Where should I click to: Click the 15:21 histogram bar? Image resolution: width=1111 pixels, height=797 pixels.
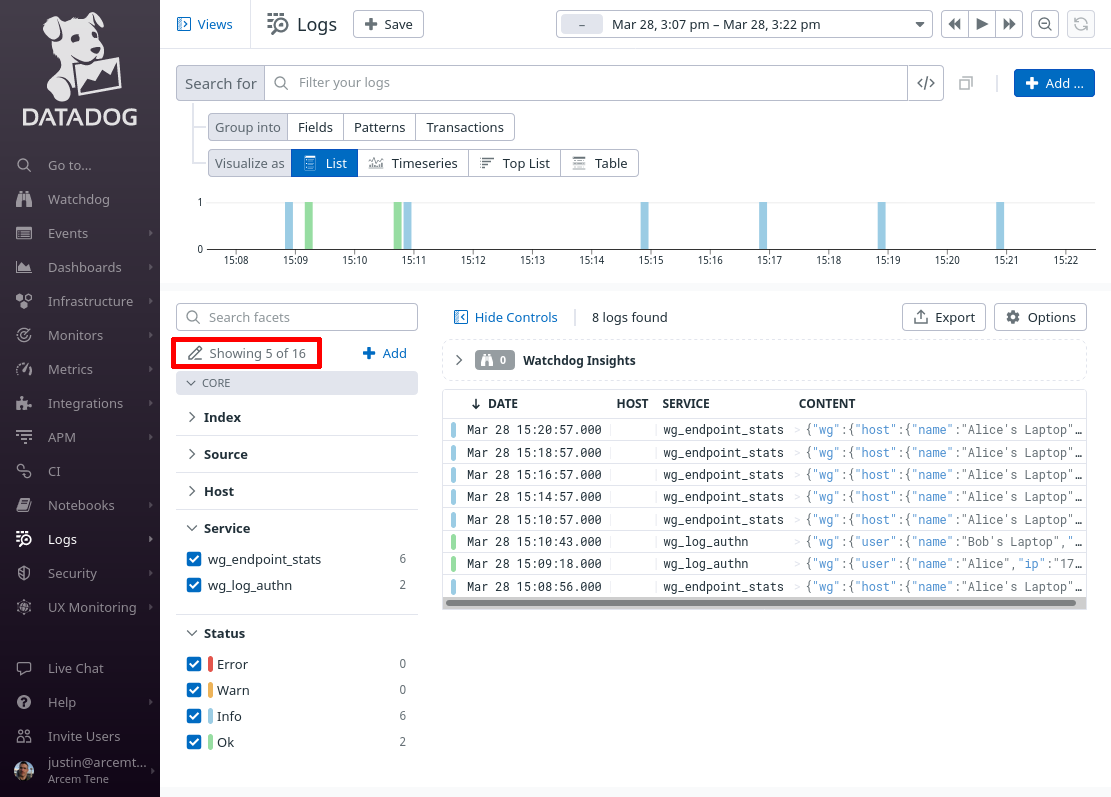click(1000, 225)
